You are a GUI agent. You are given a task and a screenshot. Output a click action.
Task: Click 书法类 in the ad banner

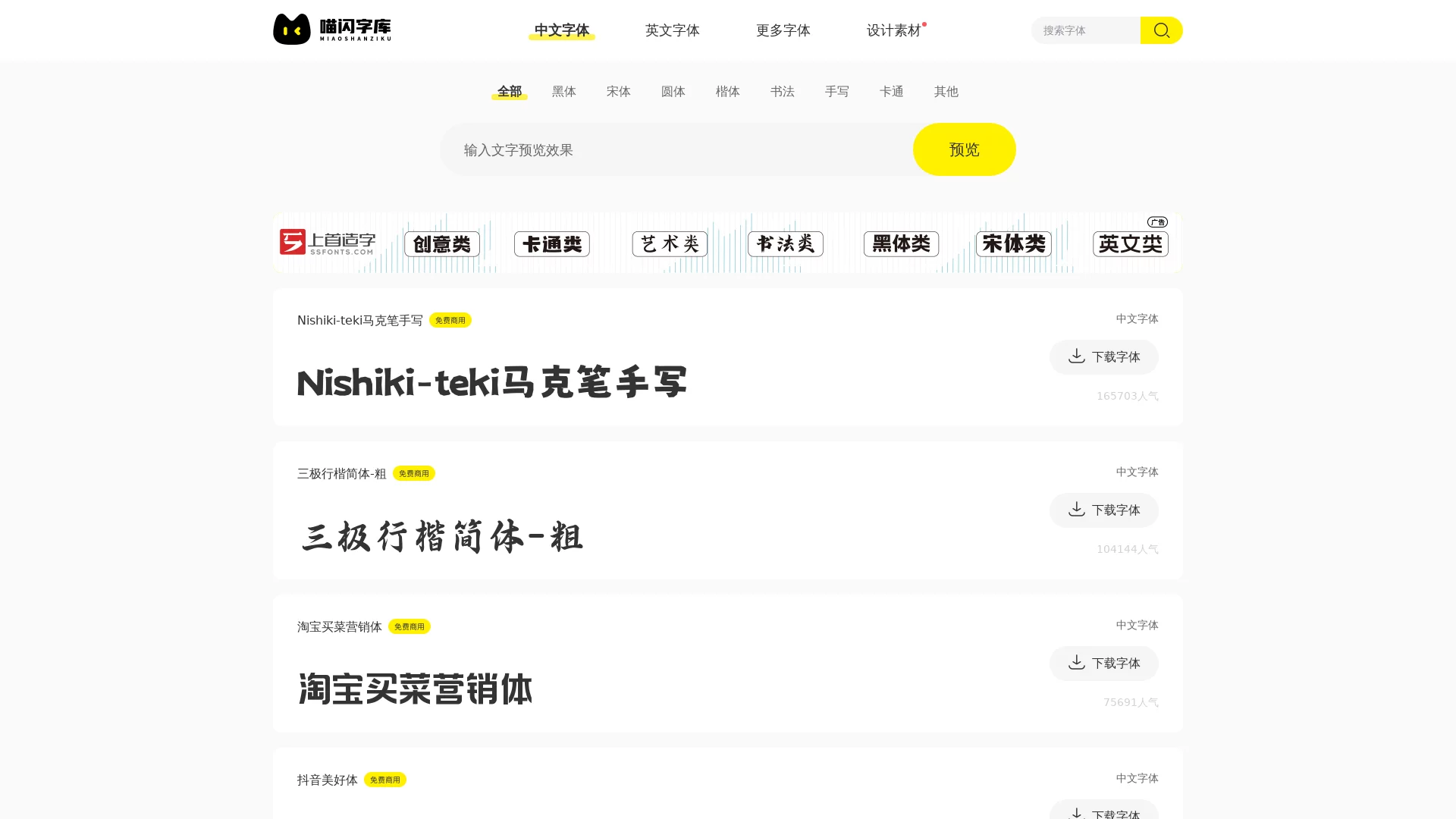click(784, 243)
